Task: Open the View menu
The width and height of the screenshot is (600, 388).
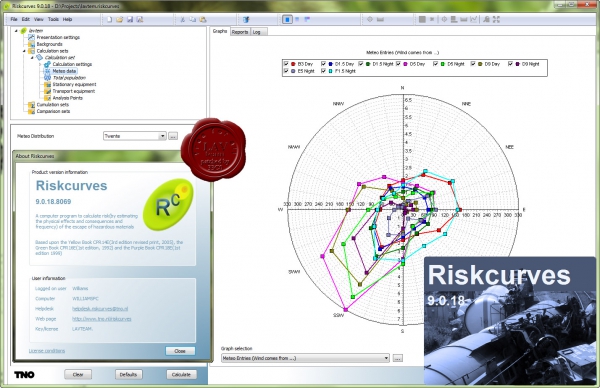Action: pyautogui.click(x=39, y=19)
